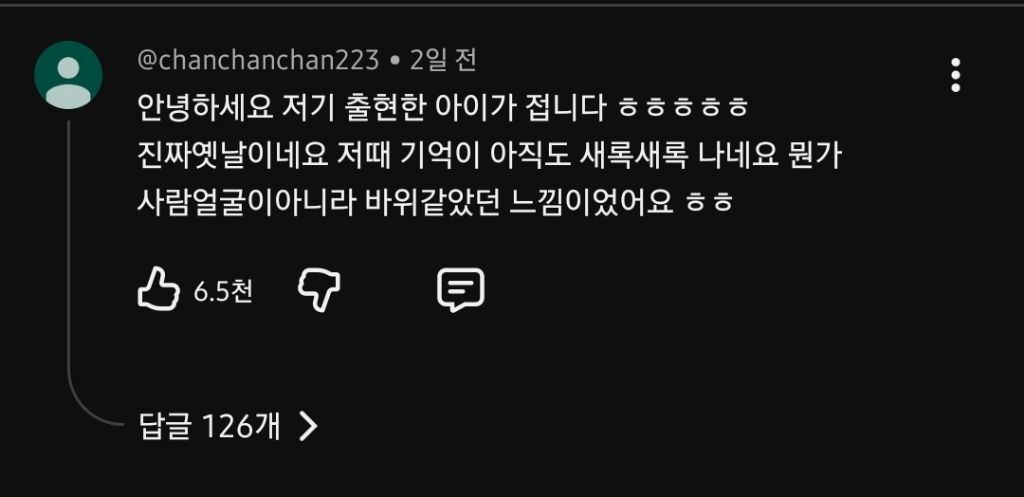Tap the person silhouette inside the avatar
The image size is (1024, 497).
(x=68, y=82)
